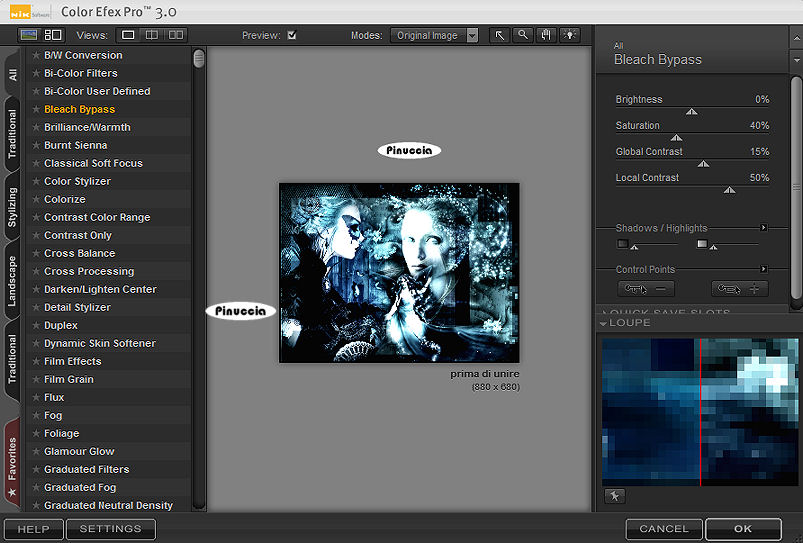The width and height of the screenshot is (803, 543).
Task: Favorite the Colorize filter star
Action: click(x=36, y=199)
